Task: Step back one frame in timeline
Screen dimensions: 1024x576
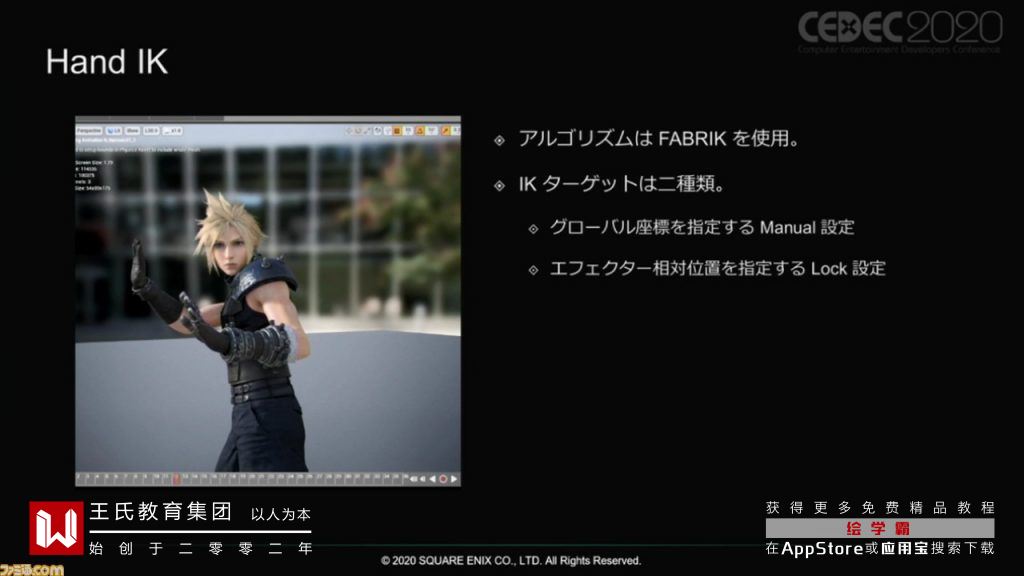Action: 423,479
